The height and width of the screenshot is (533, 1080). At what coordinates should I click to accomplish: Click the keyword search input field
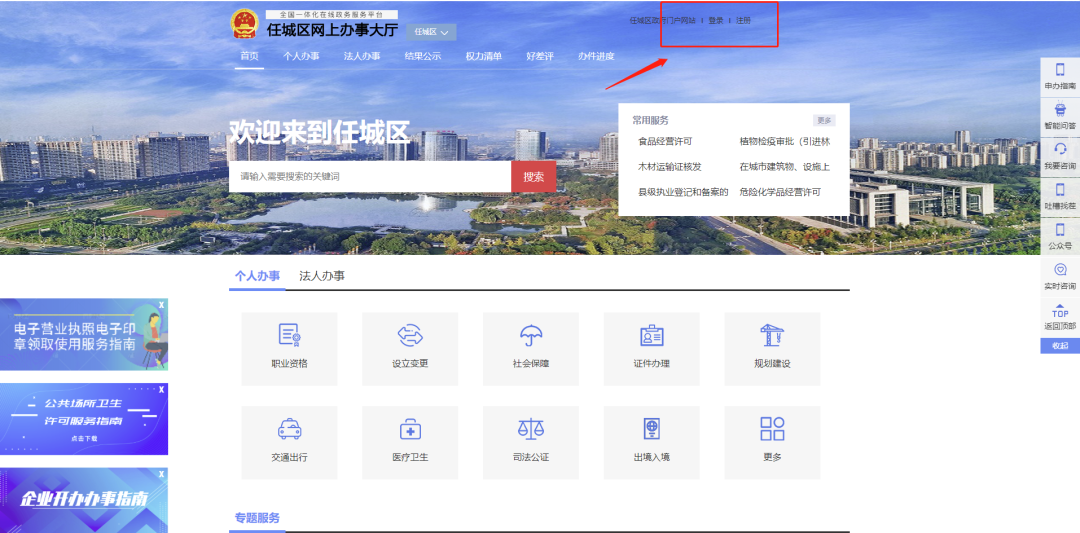370,176
